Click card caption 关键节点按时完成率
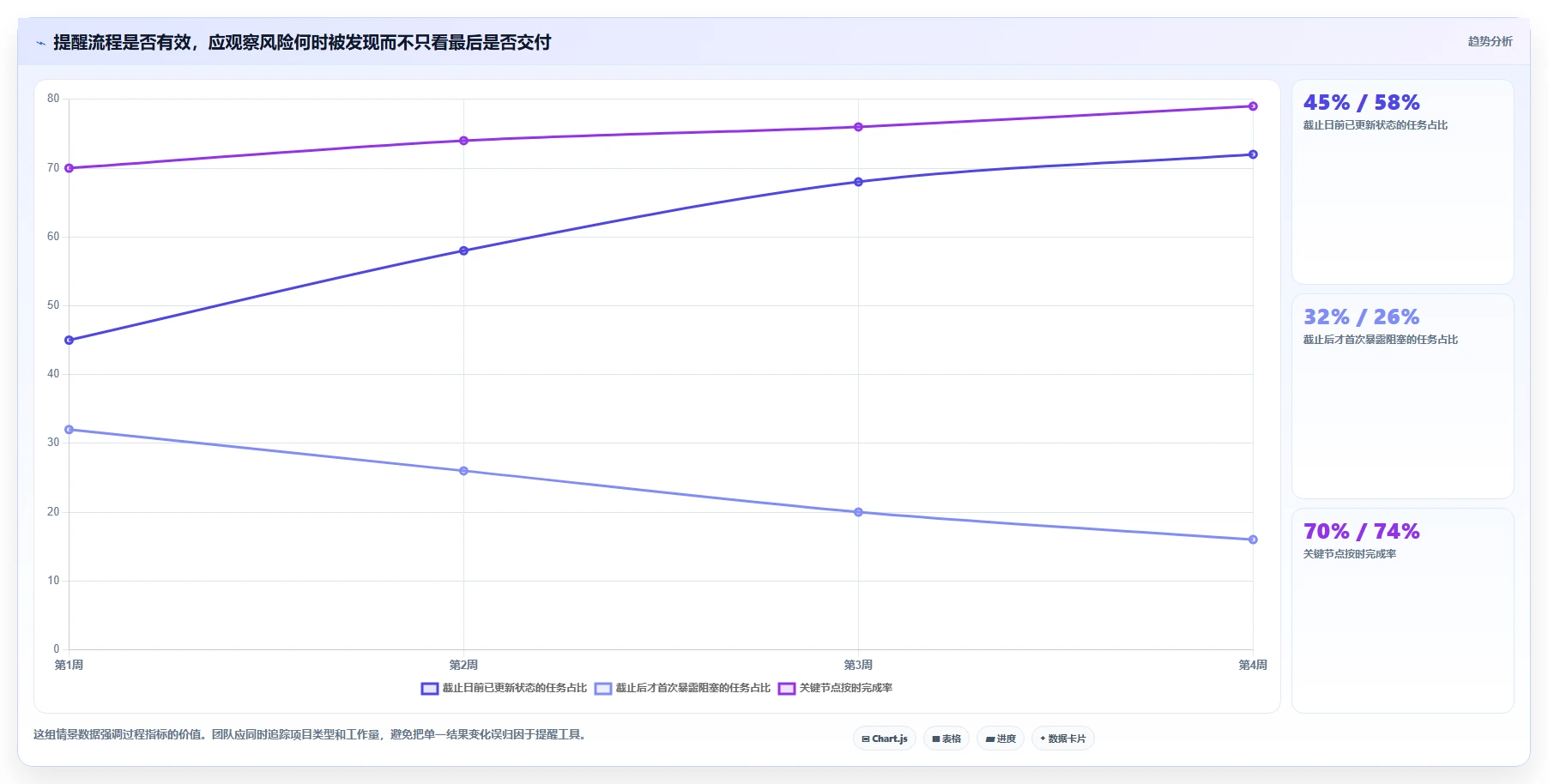Image resolution: width=1548 pixels, height=784 pixels. (1350, 554)
